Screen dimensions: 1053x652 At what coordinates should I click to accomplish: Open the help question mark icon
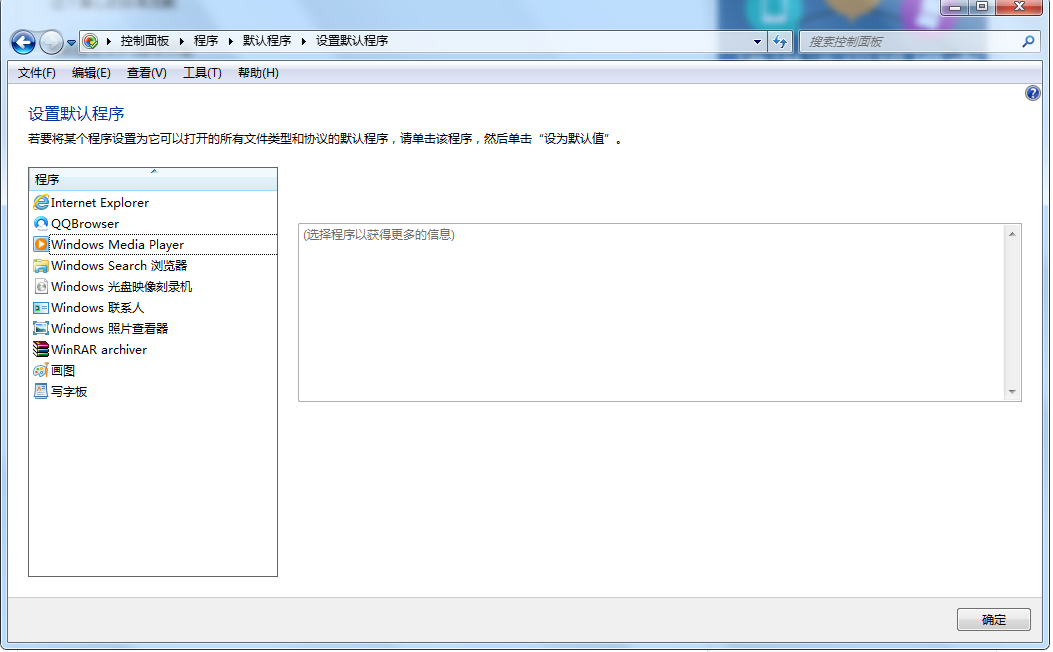pyautogui.click(x=1032, y=93)
